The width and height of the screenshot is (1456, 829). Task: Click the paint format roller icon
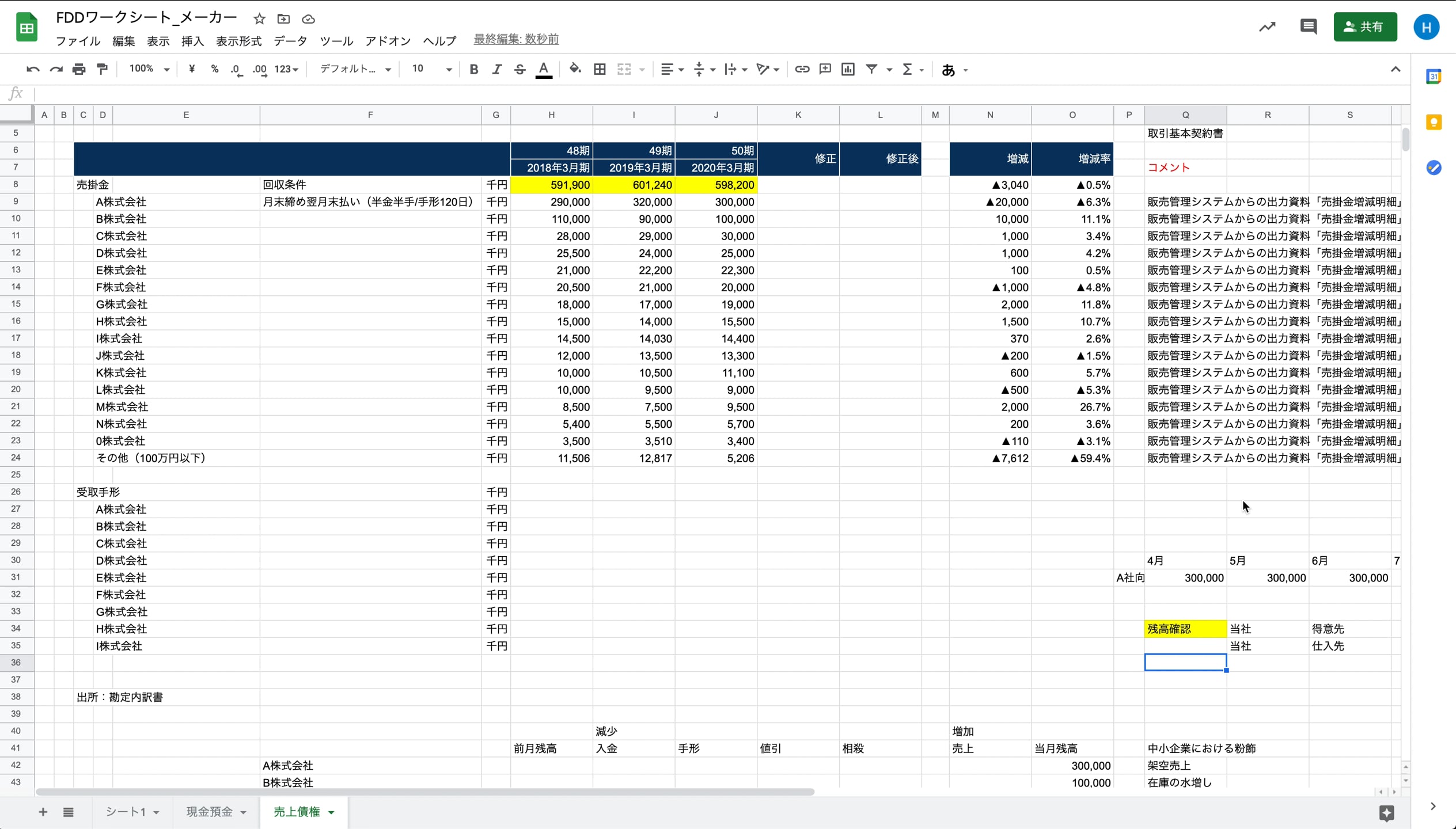tap(102, 70)
